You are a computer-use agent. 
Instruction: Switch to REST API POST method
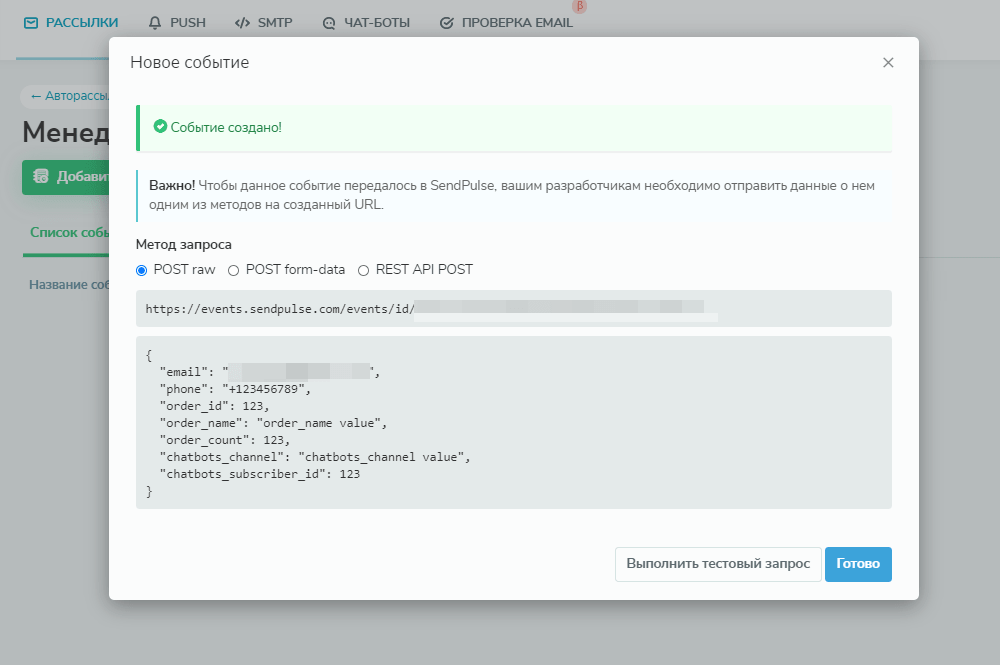[x=364, y=270]
